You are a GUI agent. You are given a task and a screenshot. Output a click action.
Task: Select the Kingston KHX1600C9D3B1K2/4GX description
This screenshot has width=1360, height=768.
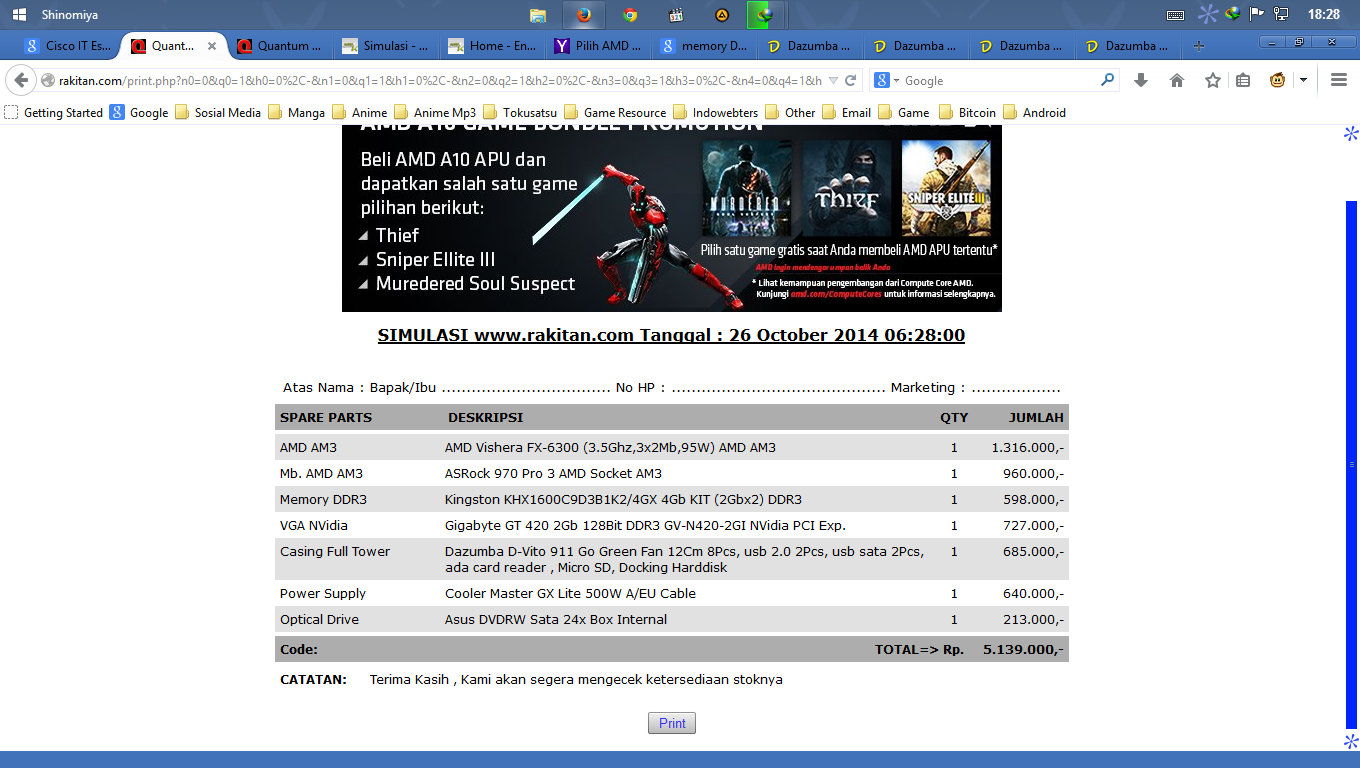(x=623, y=499)
